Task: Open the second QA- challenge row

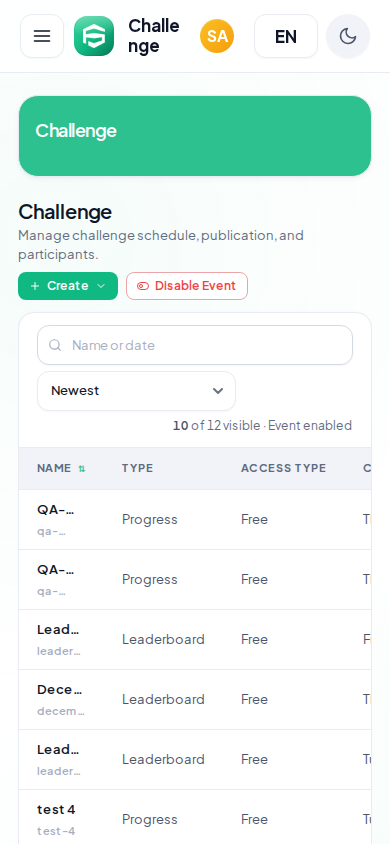Action: point(195,580)
